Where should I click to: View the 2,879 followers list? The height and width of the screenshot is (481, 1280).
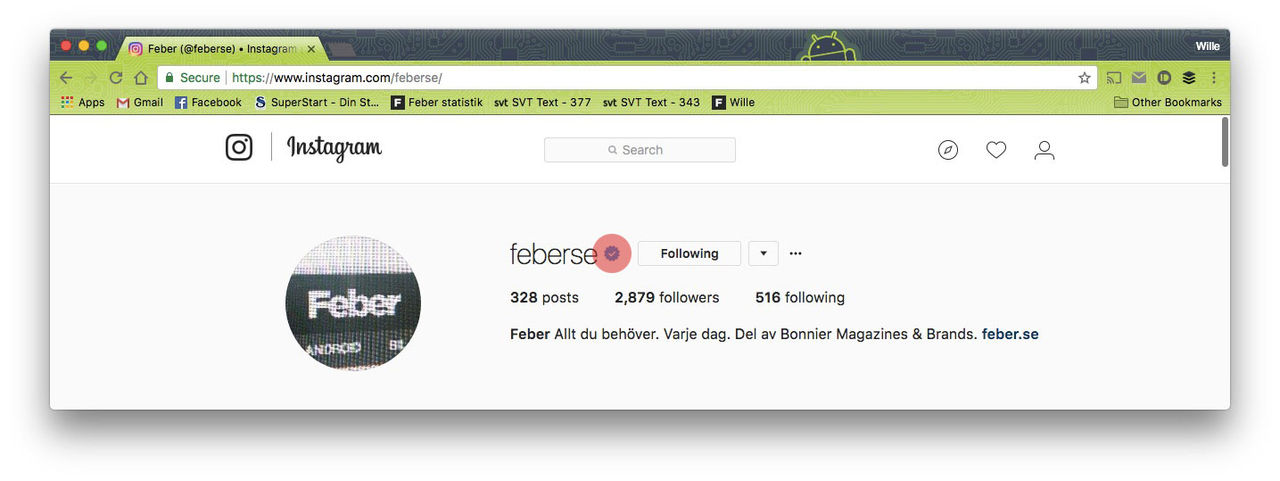(667, 297)
